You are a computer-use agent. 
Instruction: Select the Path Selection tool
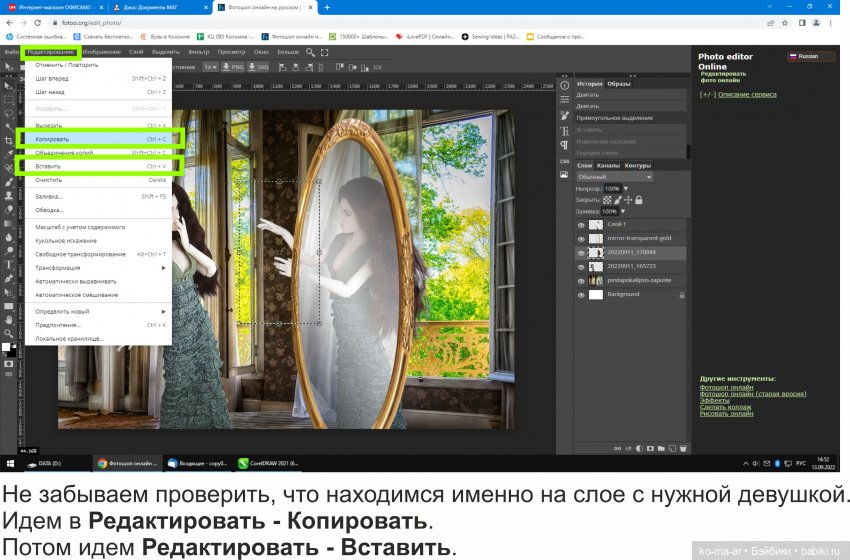tap(9, 292)
